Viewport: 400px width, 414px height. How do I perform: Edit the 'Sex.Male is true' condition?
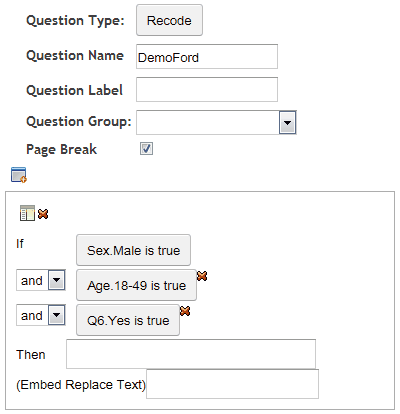click(x=133, y=250)
